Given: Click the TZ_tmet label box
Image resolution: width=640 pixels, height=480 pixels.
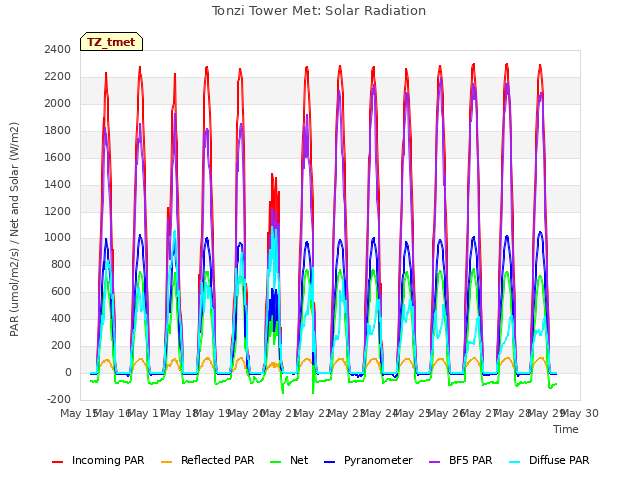Looking at the screenshot, I should [111, 42].
